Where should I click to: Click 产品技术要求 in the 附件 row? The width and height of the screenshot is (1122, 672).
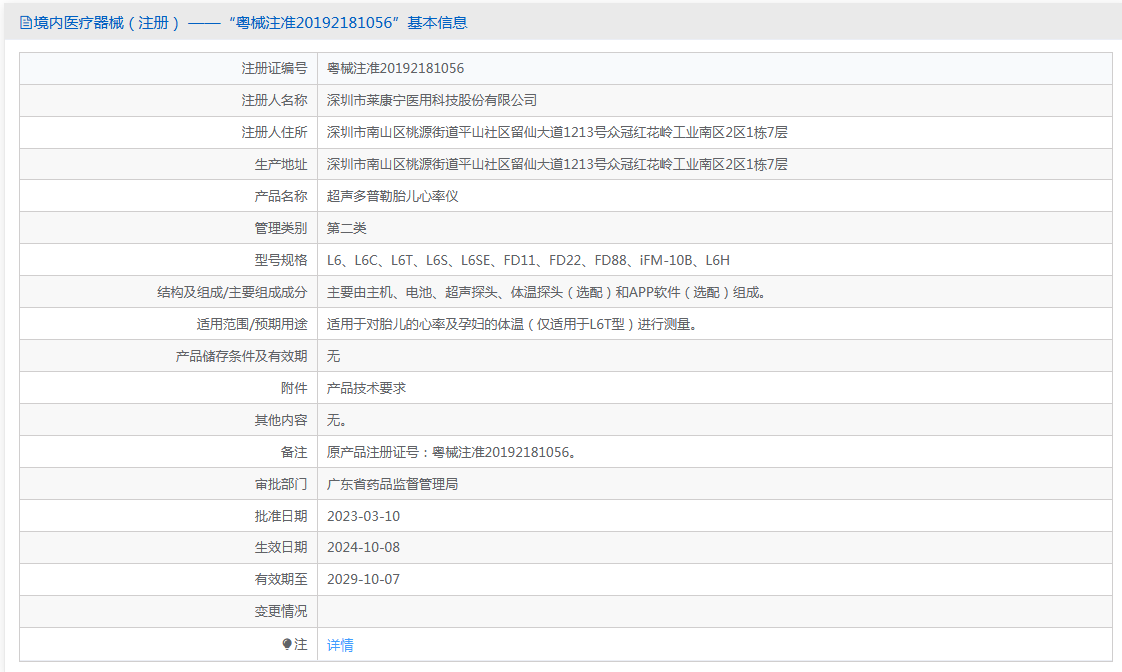tap(366, 389)
